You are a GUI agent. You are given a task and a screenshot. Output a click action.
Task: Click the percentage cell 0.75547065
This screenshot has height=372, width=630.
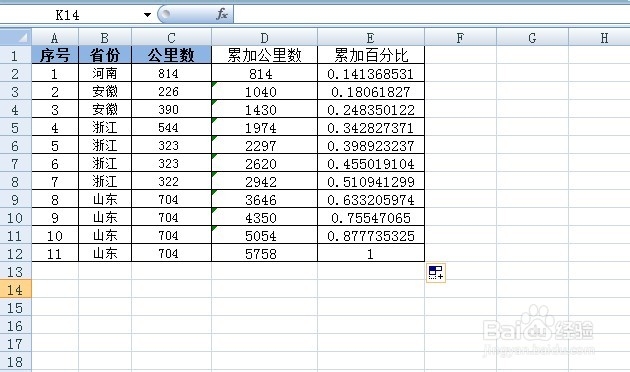[371, 217]
